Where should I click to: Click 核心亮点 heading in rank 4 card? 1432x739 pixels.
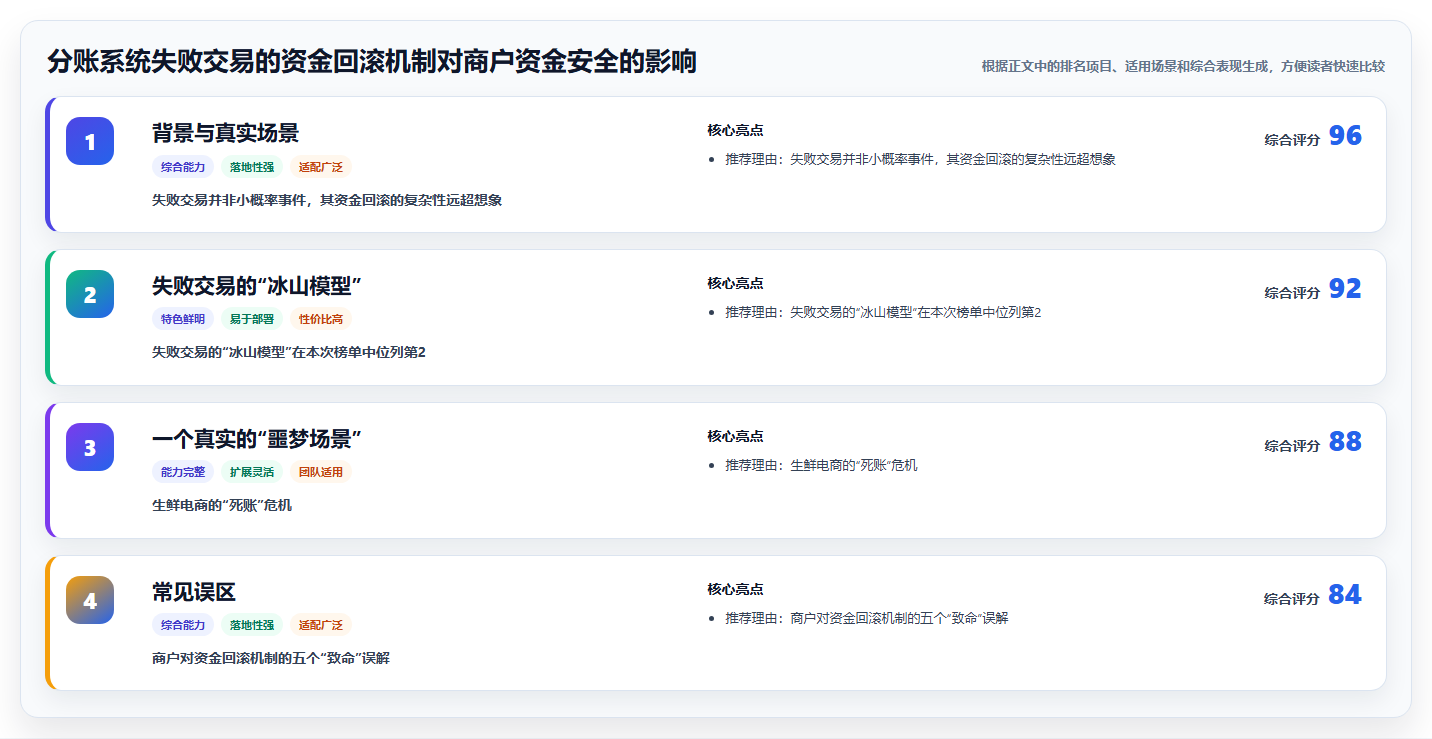735,589
